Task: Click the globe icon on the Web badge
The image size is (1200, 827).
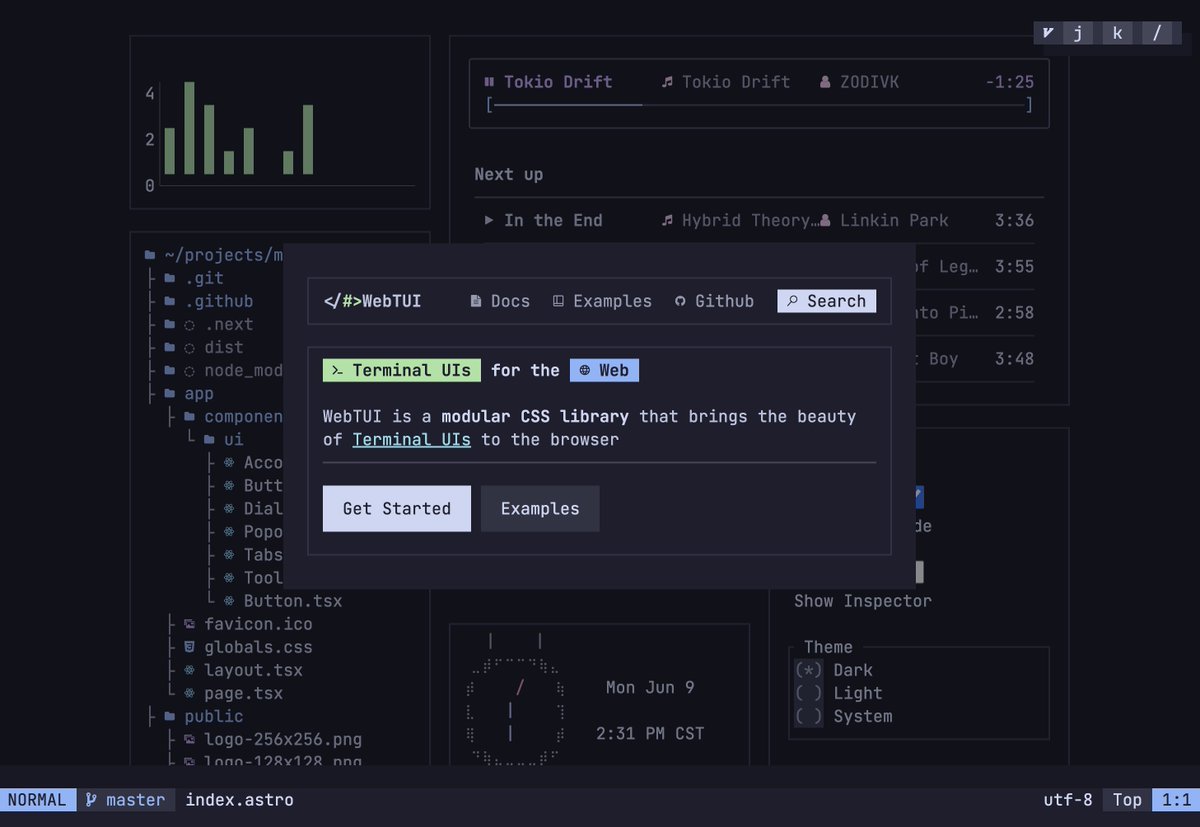Action: [x=586, y=369]
